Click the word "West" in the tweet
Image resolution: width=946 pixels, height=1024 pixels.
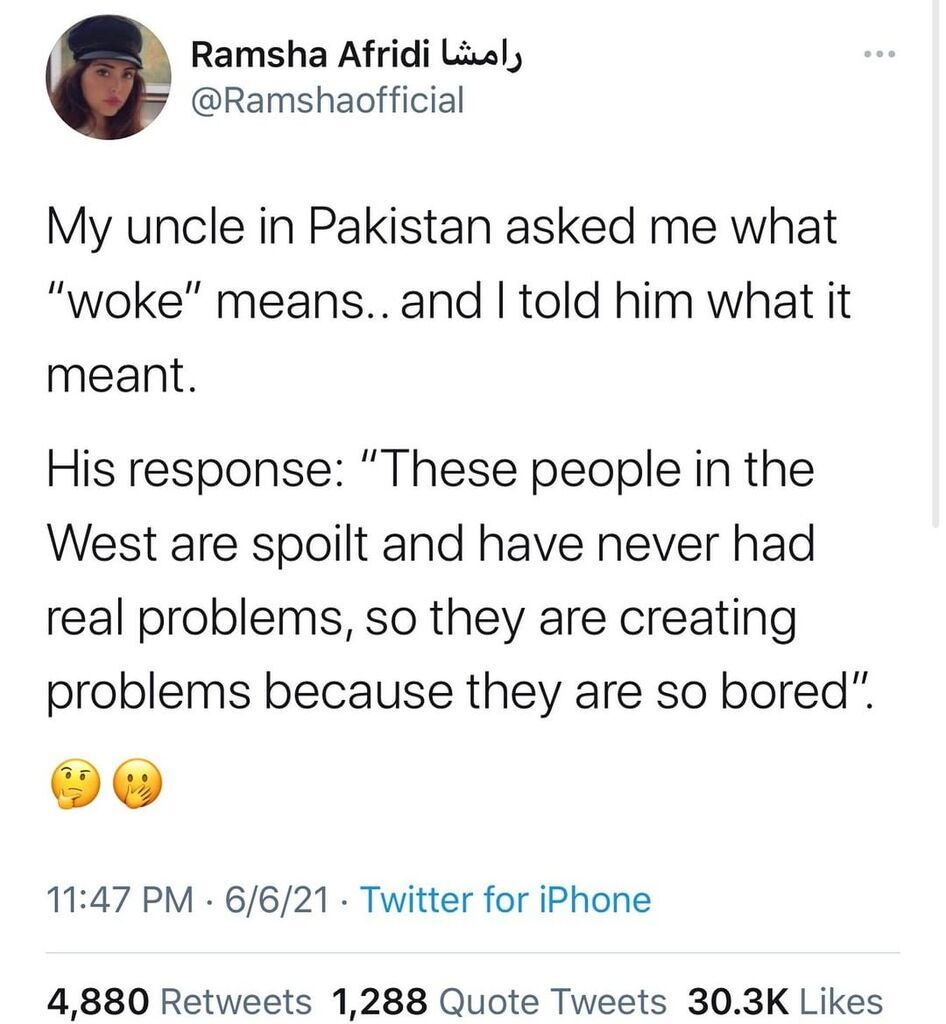103,545
